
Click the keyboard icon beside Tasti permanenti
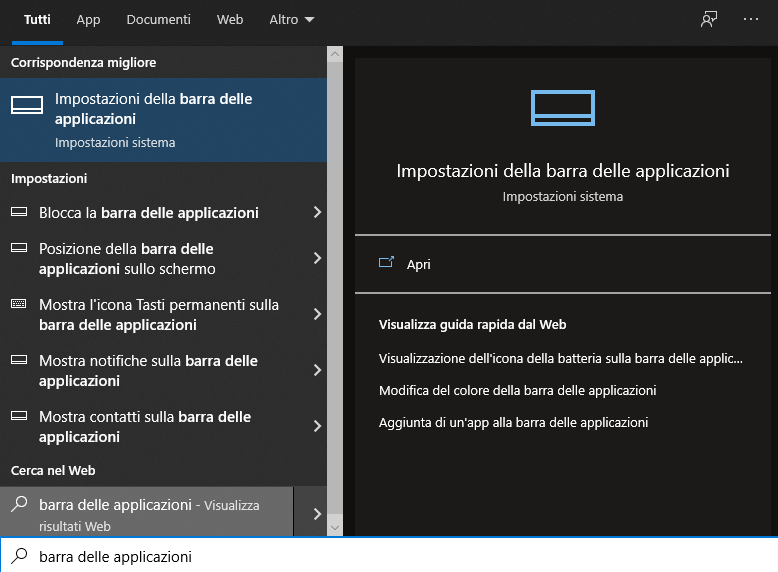[x=19, y=304]
